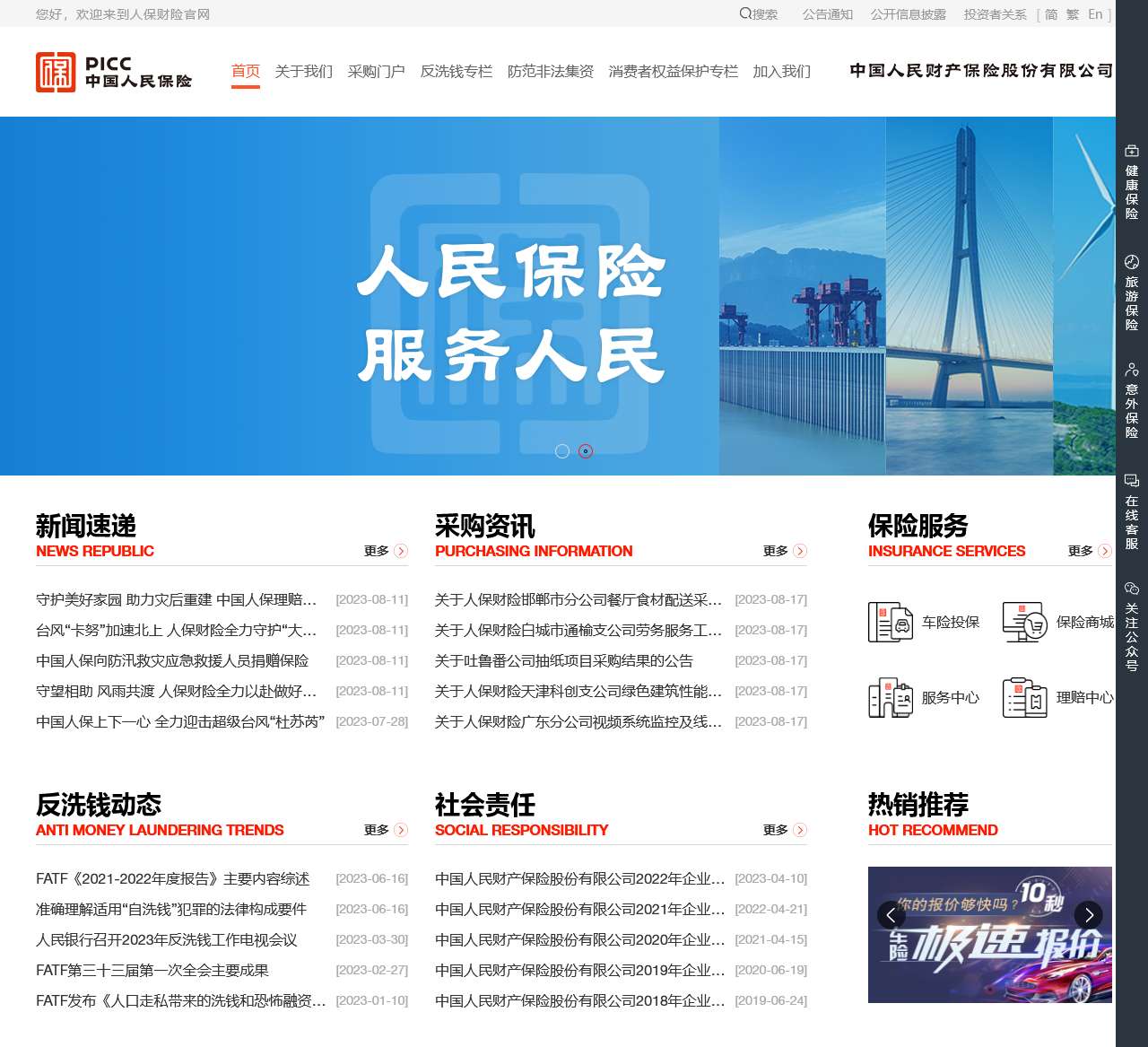Image resolution: width=1148 pixels, height=1047 pixels.
Task: Open 2022年企业 social responsibility report
Action: (x=580, y=878)
